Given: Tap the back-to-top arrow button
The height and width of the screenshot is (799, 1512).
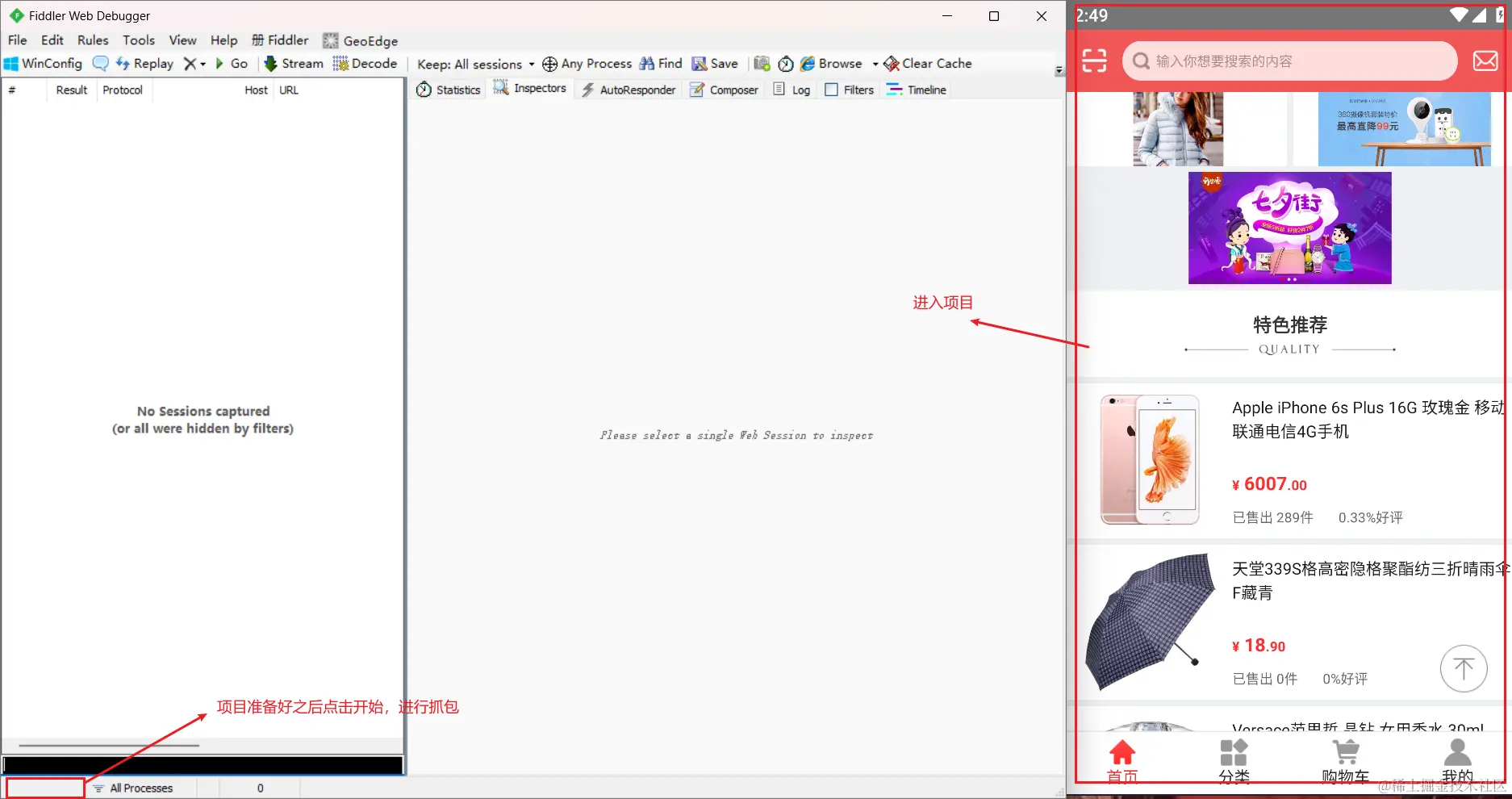Looking at the screenshot, I should pos(1464,668).
